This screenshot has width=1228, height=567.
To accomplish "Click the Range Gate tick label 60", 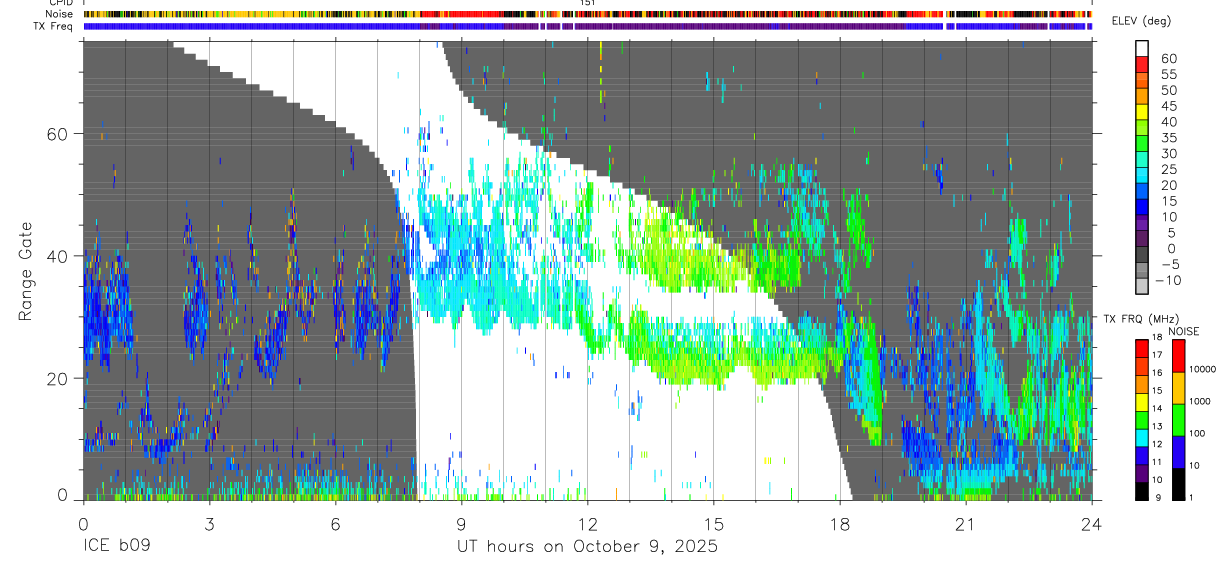I will click(59, 133).
